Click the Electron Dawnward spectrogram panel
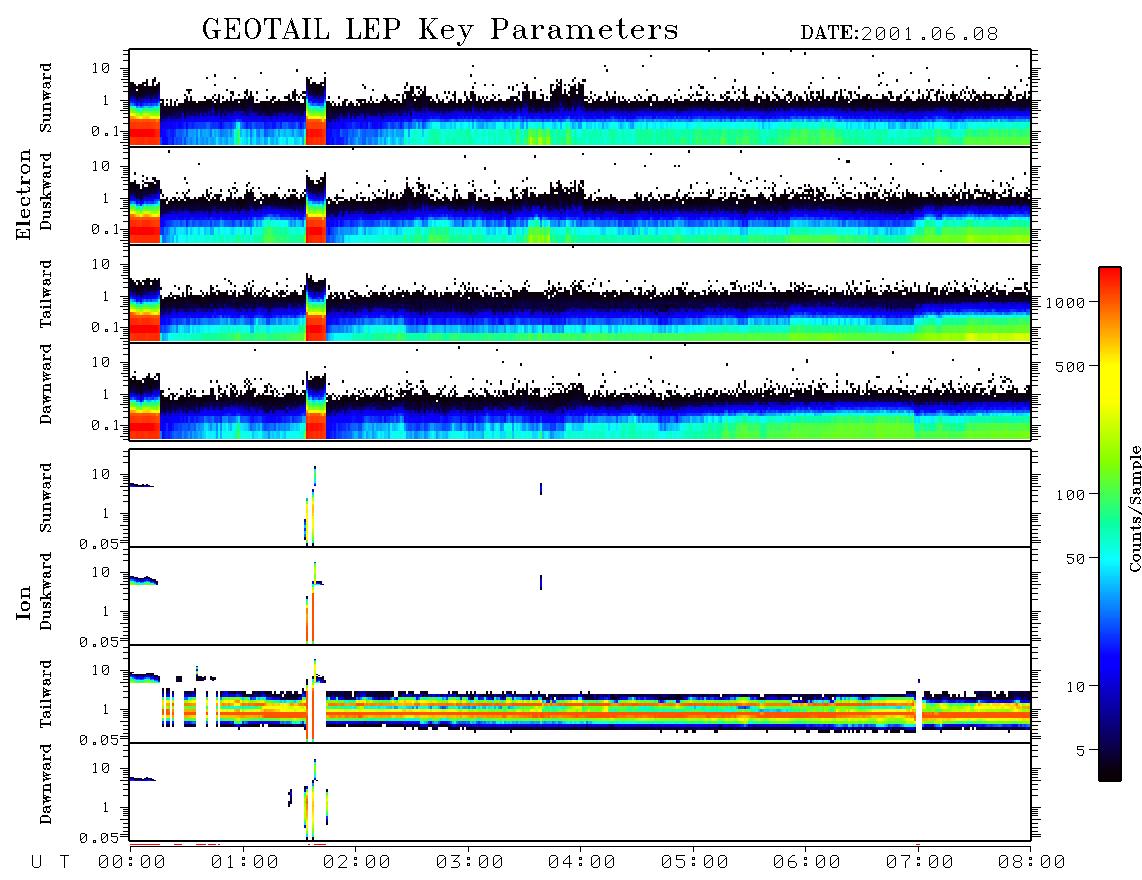Image resolution: width=1142 pixels, height=880 pixels. tap(580, 391)
